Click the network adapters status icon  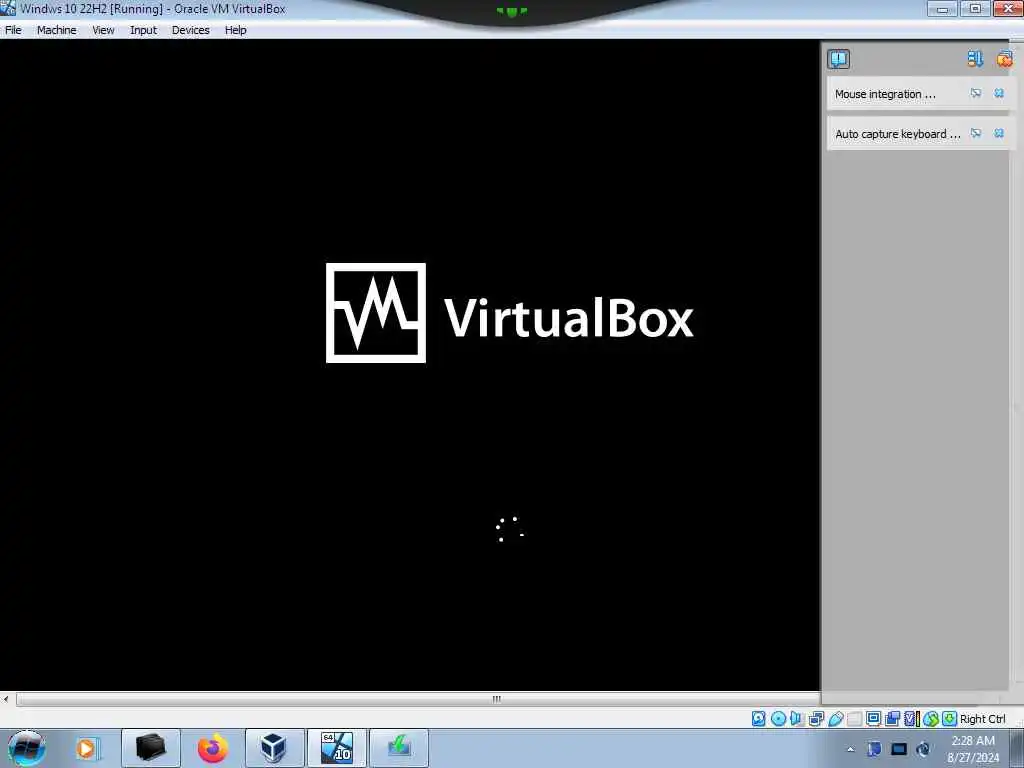coord(816,718)
